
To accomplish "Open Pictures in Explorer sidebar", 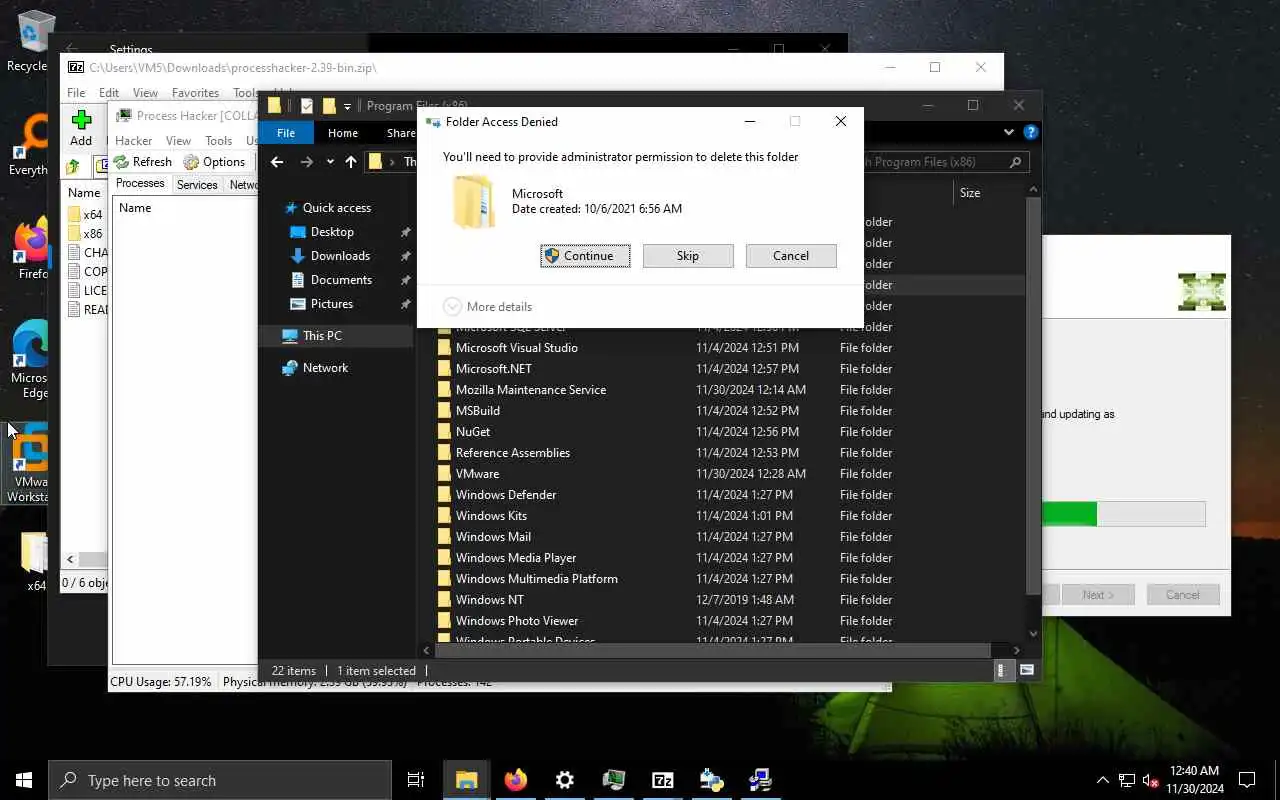I will coord(332,304).
